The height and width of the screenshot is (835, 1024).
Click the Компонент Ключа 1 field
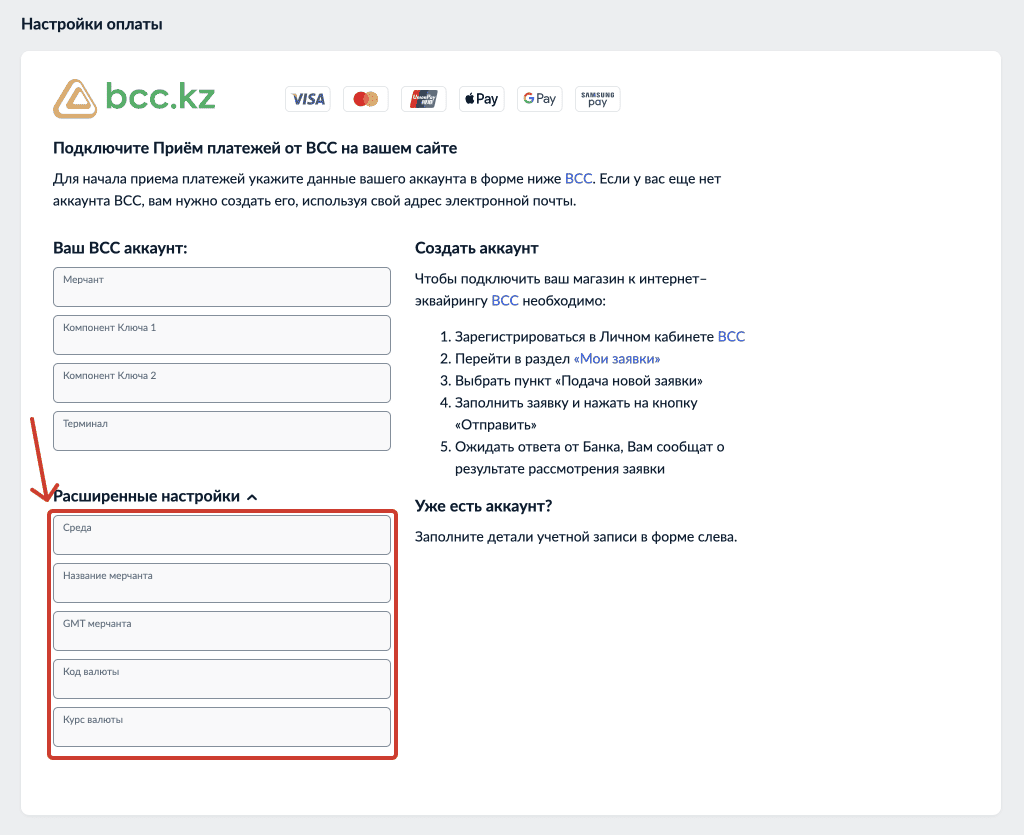(222, 335)
